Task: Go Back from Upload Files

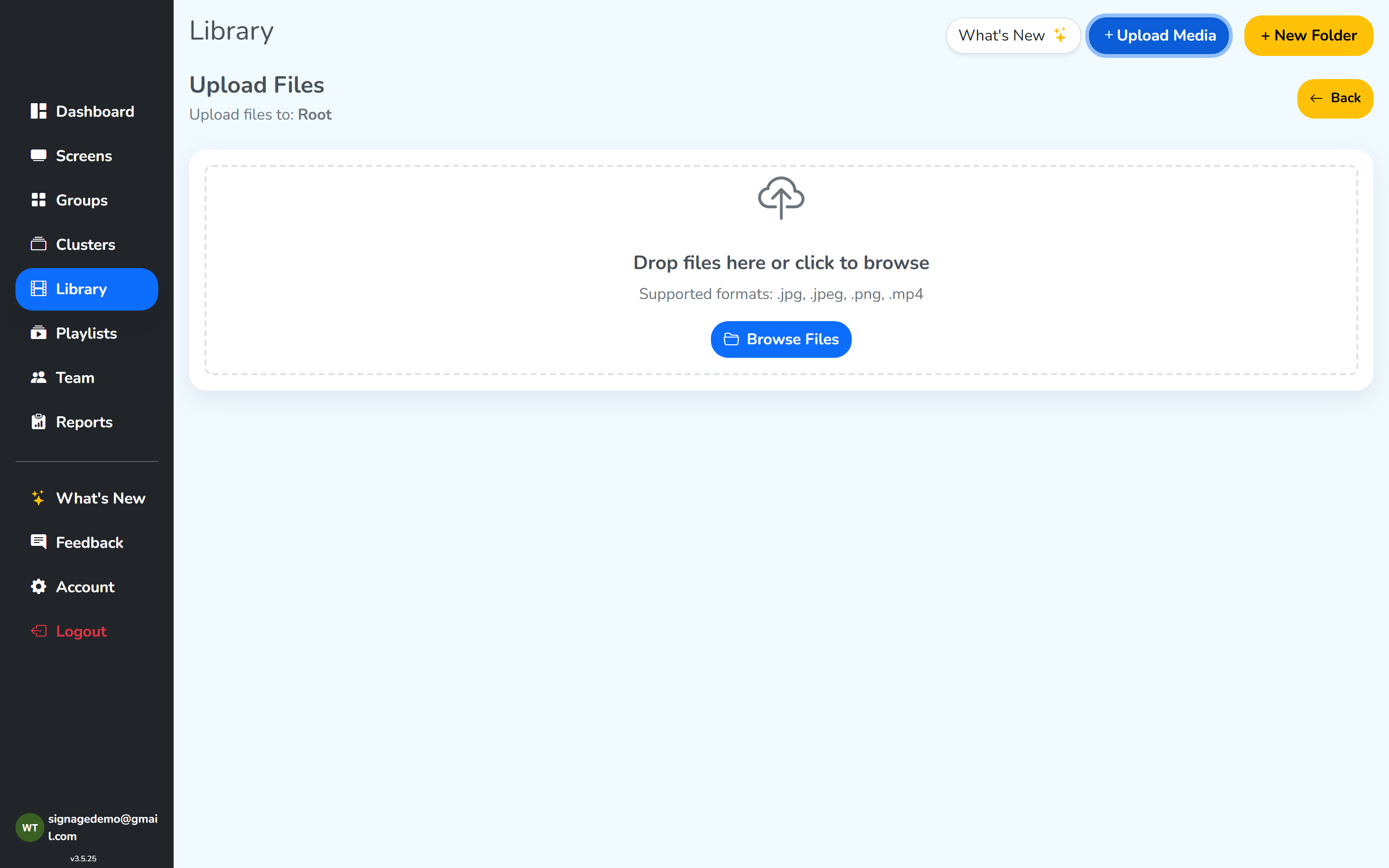Action: point(1335,98)
